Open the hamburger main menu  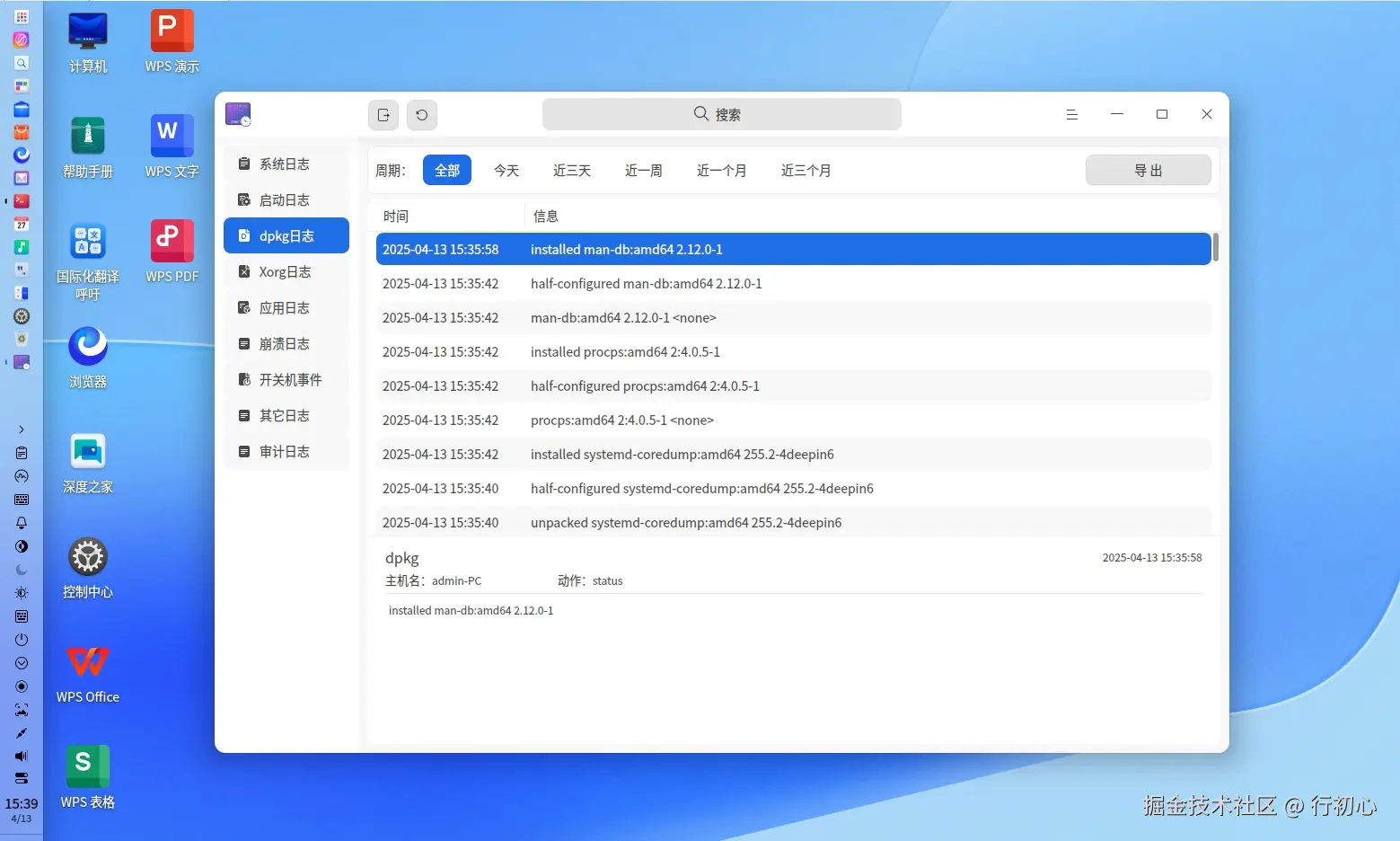(1071, 114)
